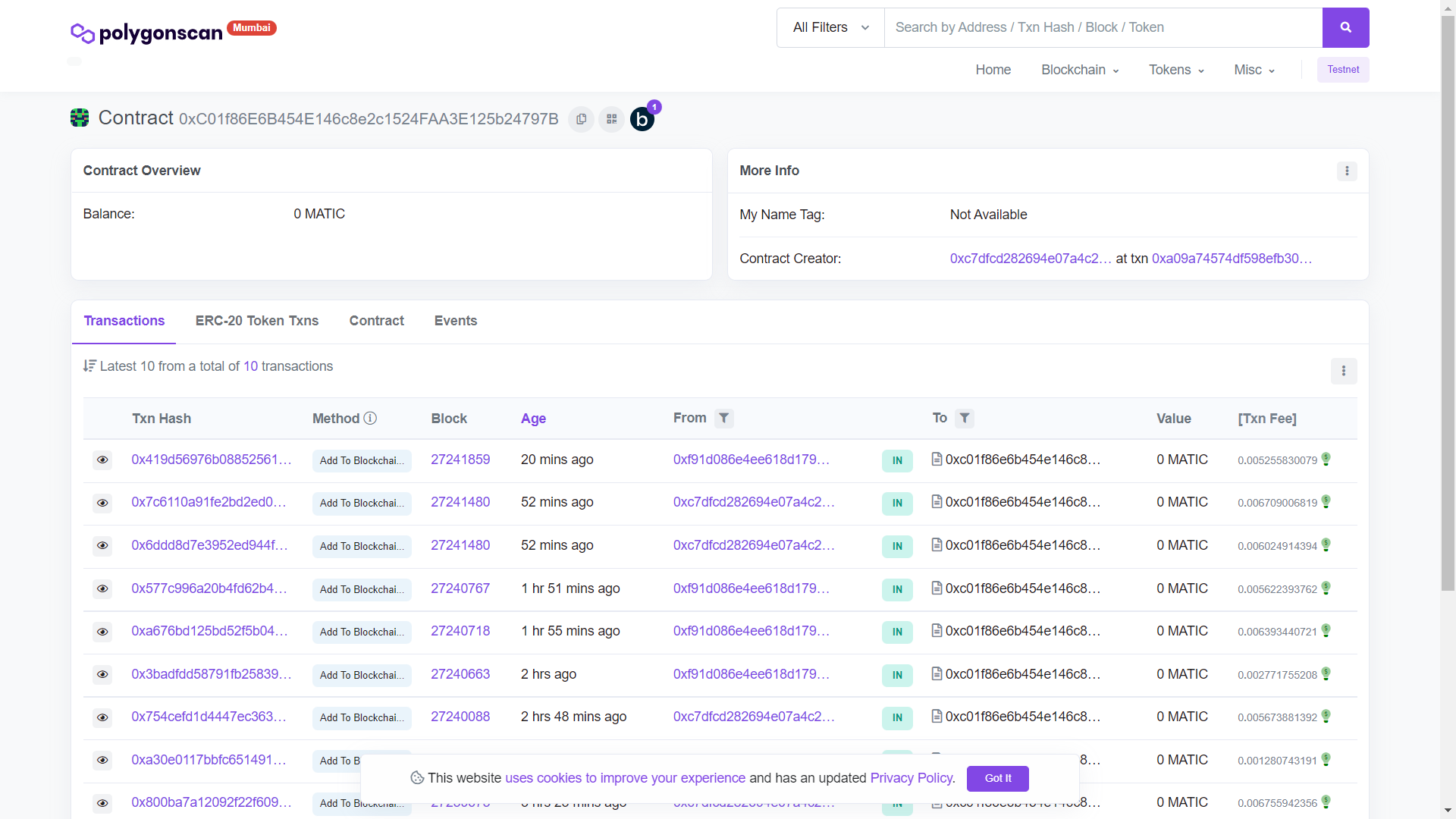Viewport: 1456px width, 819px height.
Task: Toggle the eye preview for txn 0x419d56976b
Action: tap(102, 460)
